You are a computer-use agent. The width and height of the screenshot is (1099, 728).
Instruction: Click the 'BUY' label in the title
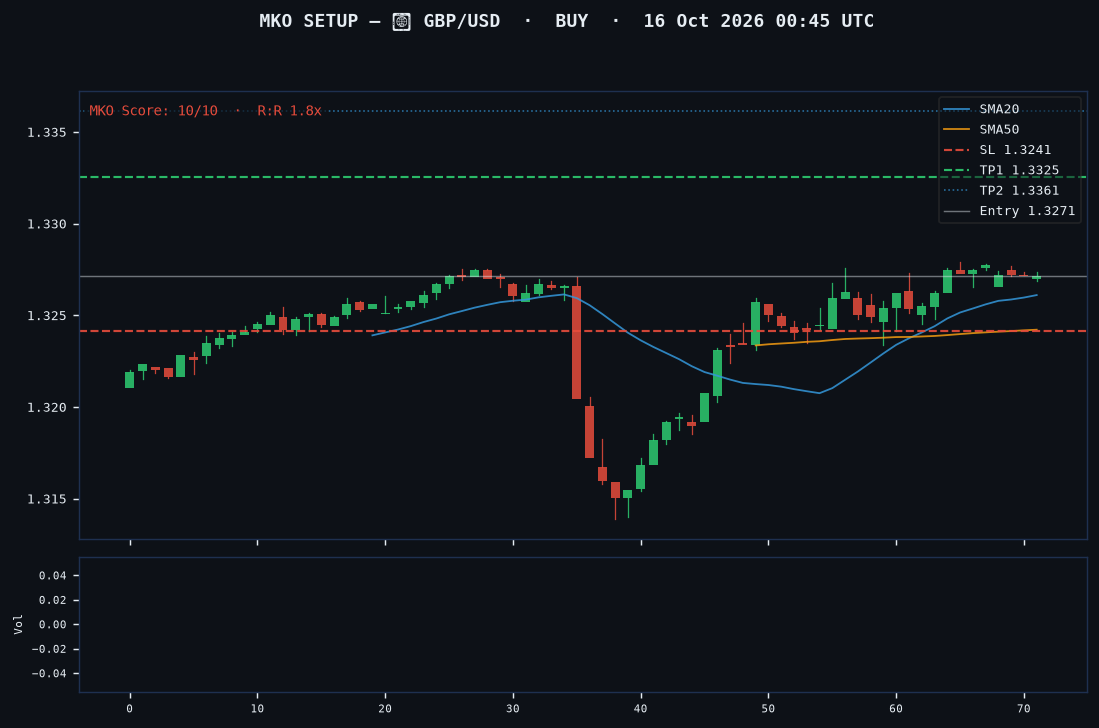[571, 21]
